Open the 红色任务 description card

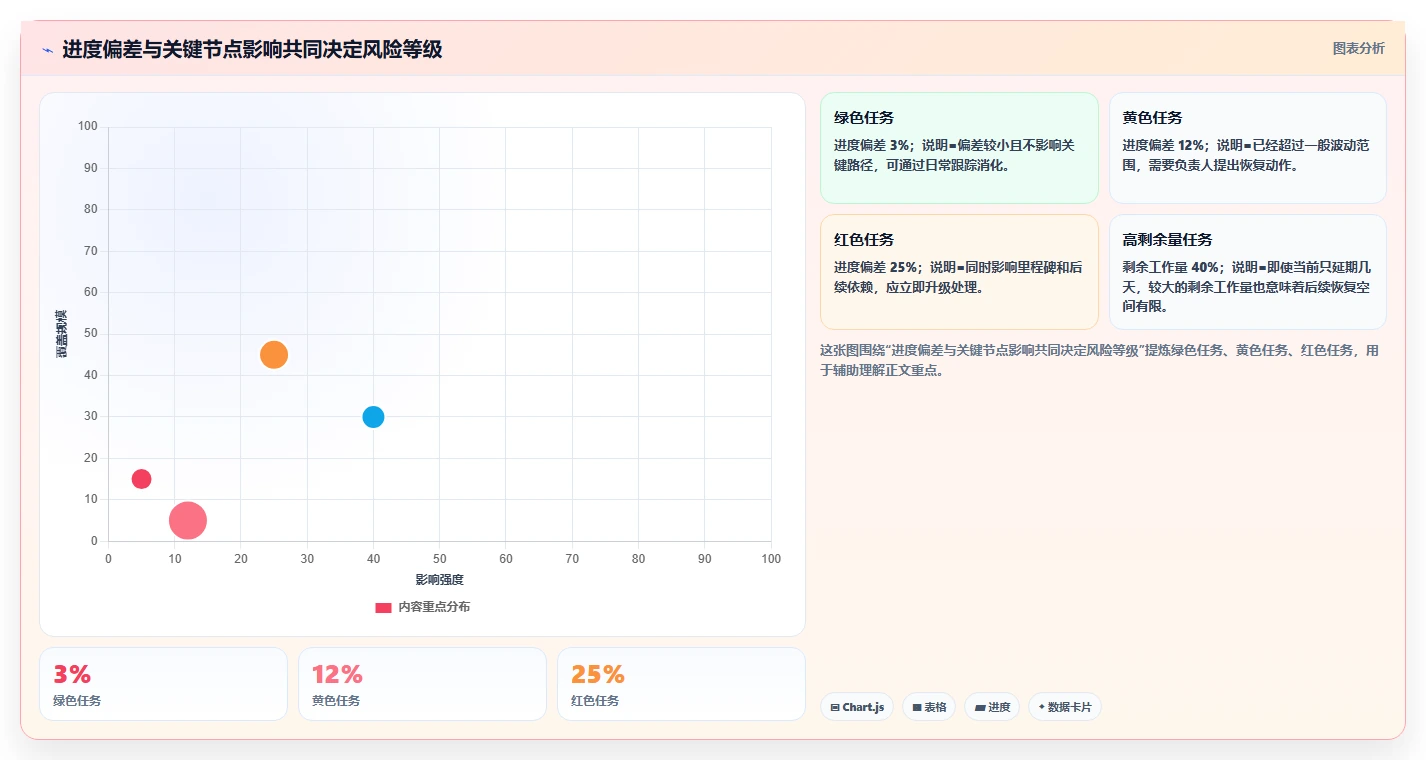960,272
